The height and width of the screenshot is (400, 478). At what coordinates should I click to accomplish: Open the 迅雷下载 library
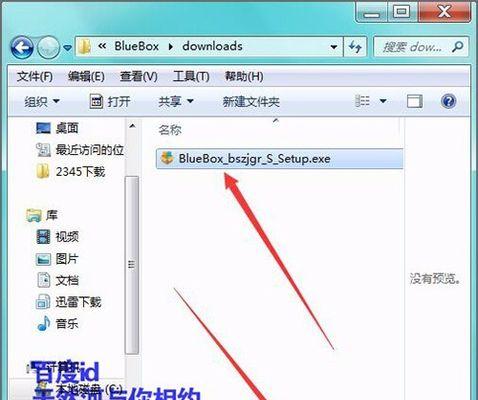click(68, 302)
